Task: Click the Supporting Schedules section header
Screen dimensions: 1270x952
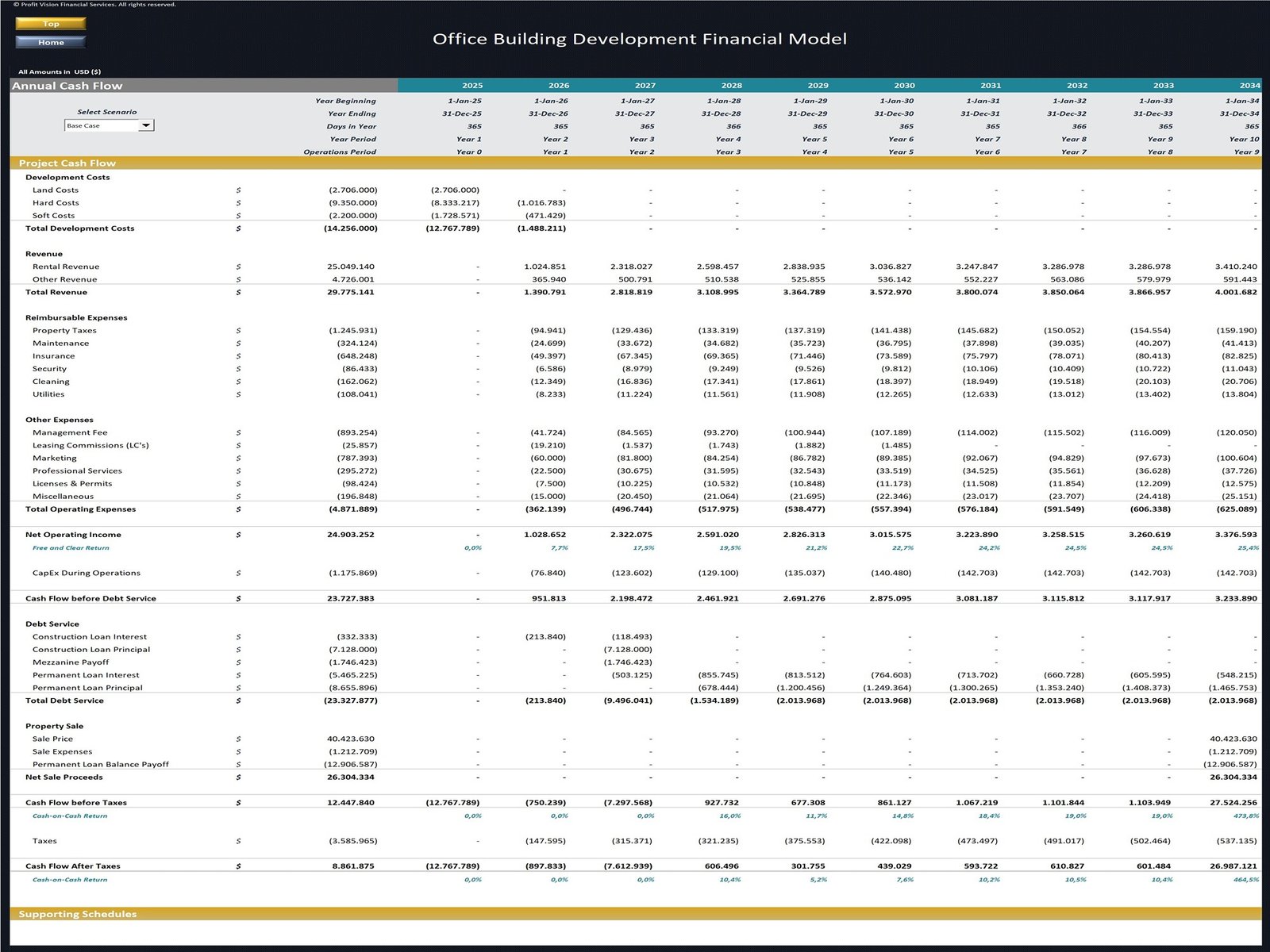Action: click(78, 914)
